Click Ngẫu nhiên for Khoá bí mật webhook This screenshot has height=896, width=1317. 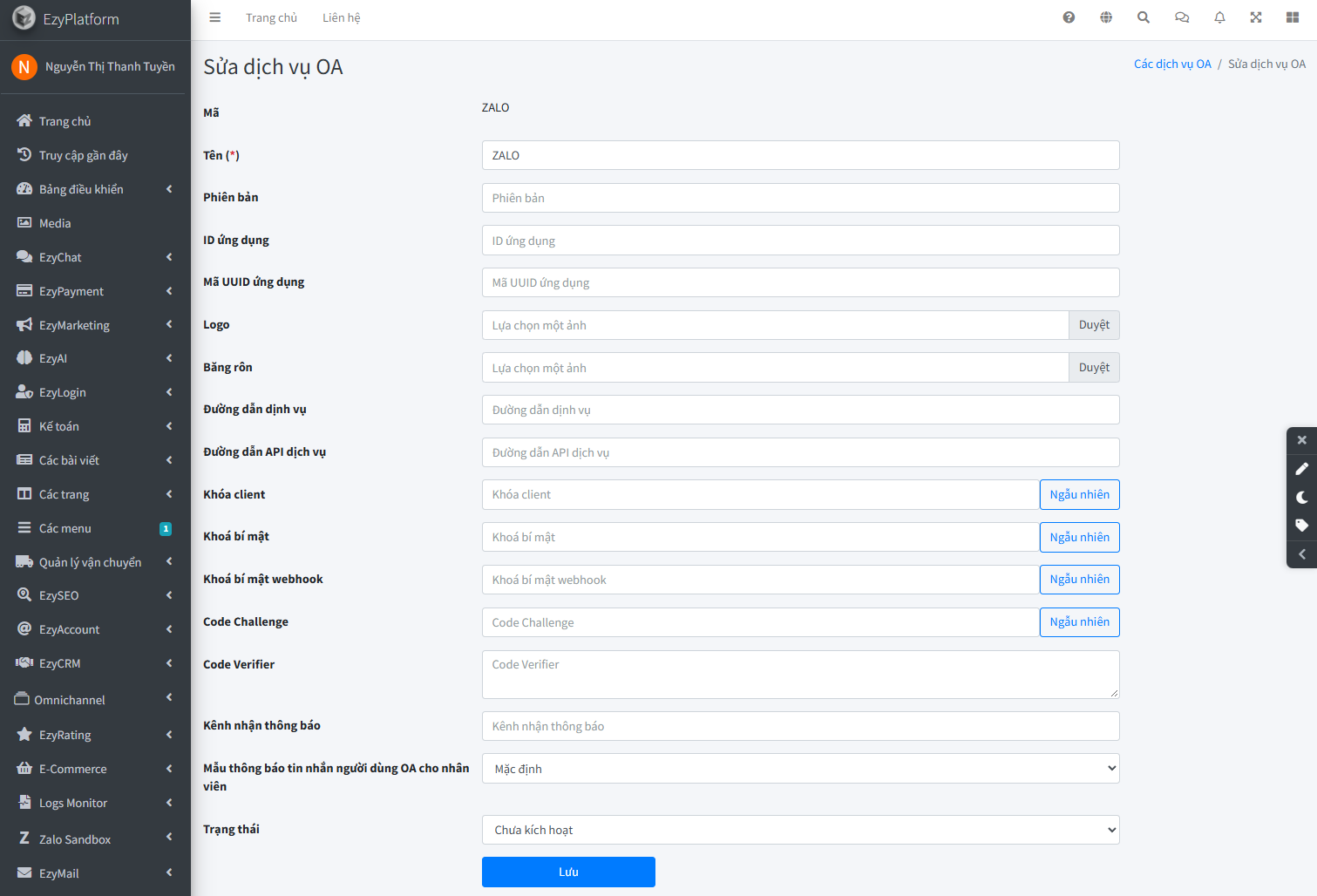[1079, 580]
